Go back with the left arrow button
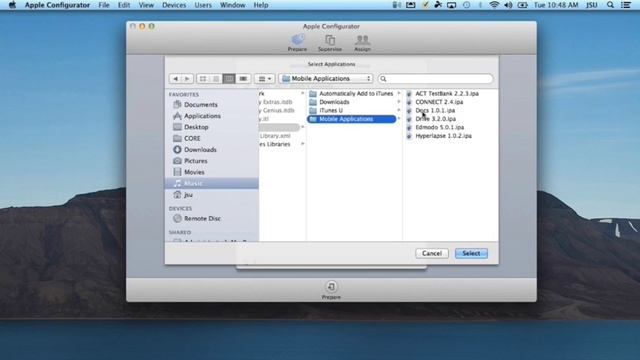 click(x=176, y=78)
